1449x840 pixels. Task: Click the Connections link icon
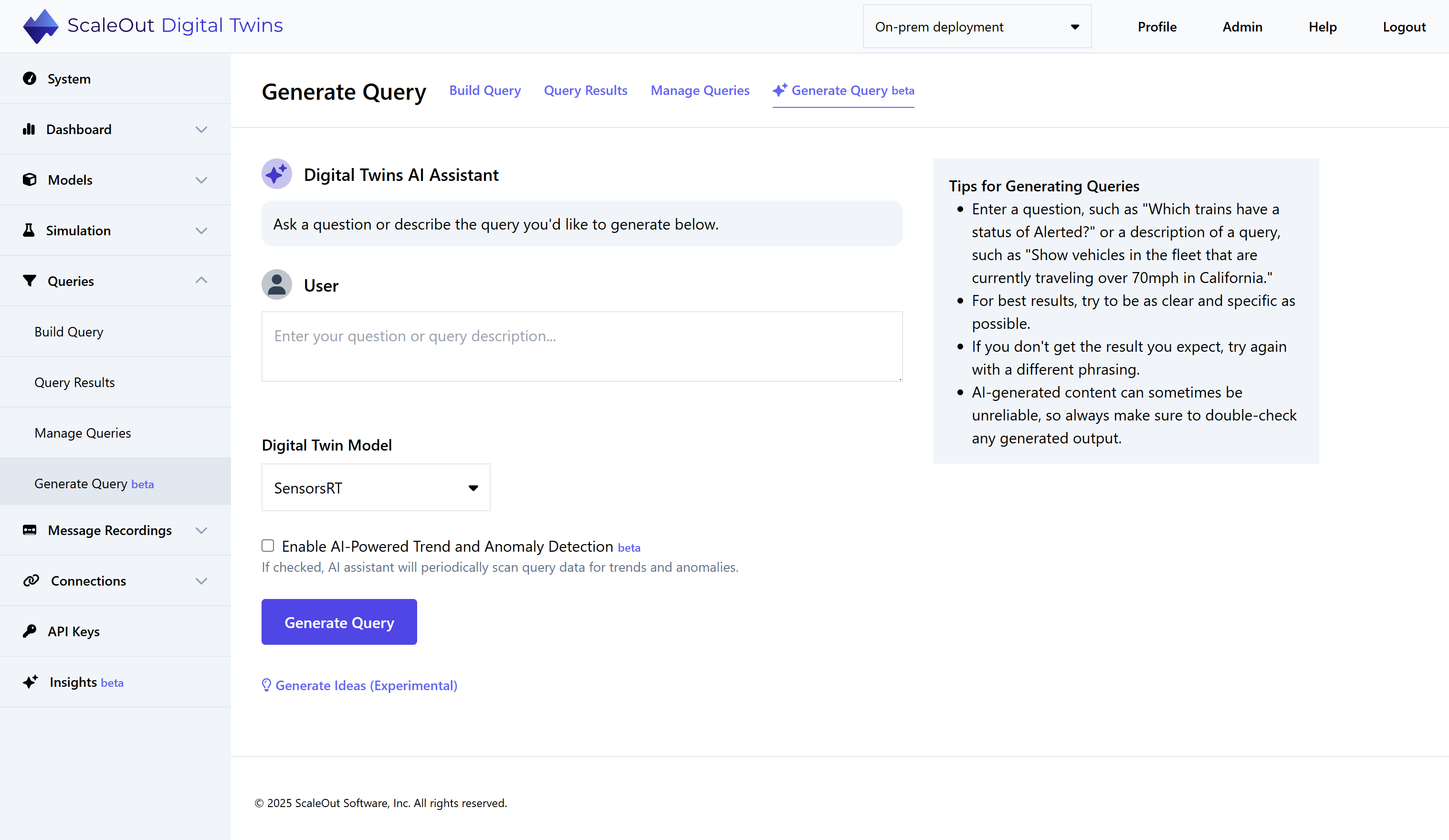(x=31, y=580)
